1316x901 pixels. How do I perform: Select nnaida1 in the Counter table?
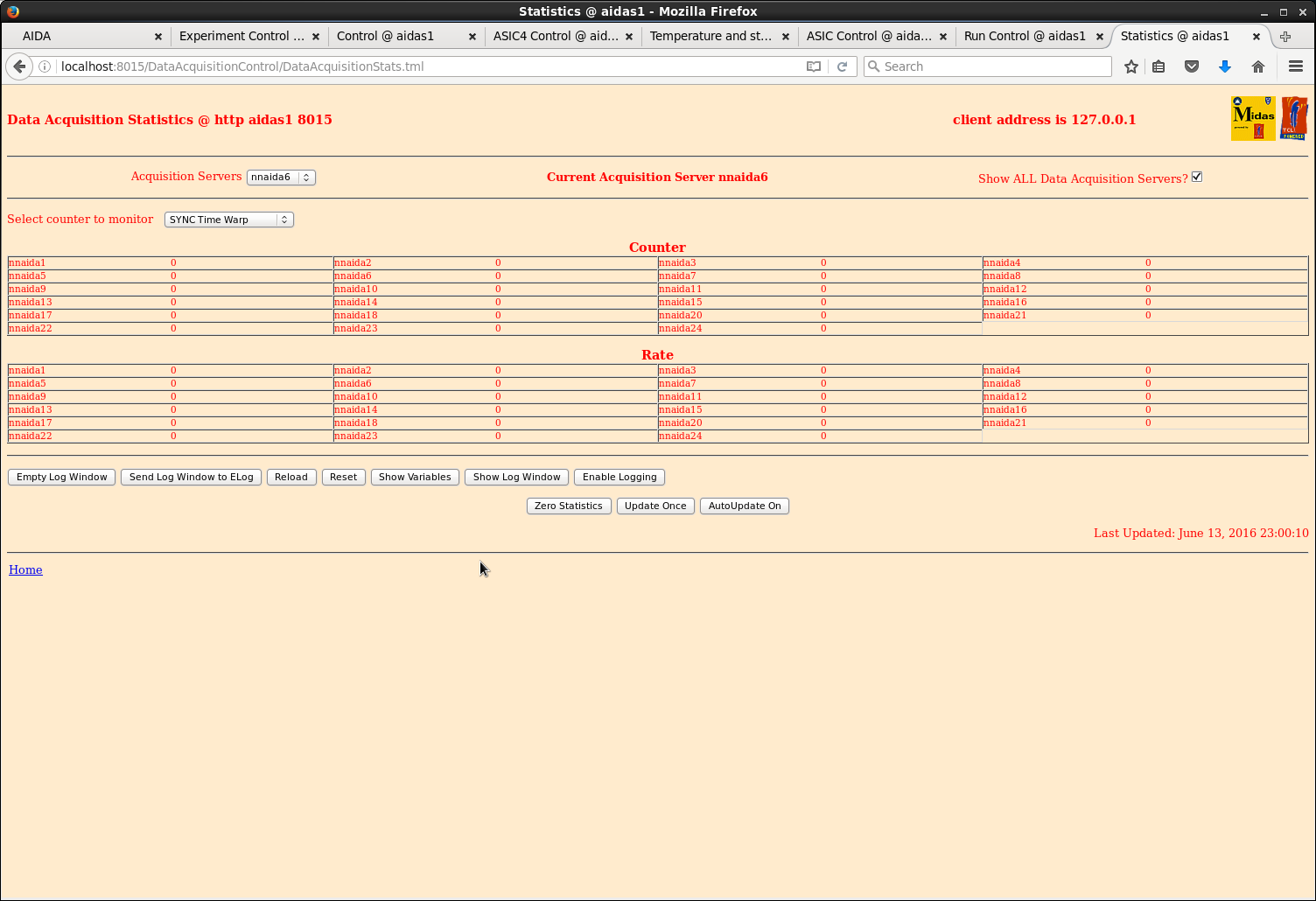27,263
